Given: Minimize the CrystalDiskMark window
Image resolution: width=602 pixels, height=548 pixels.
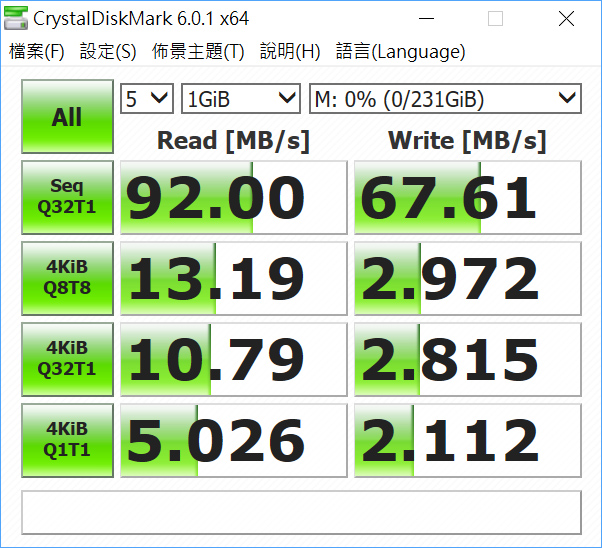Looking at the screenshot, I should coord(426,18).
